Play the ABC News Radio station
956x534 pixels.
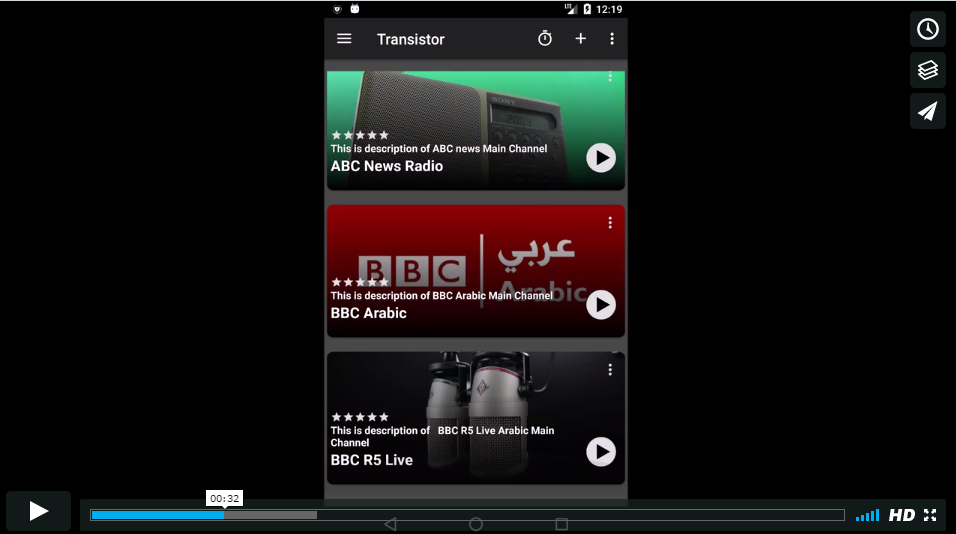click(x=601, y=158)
